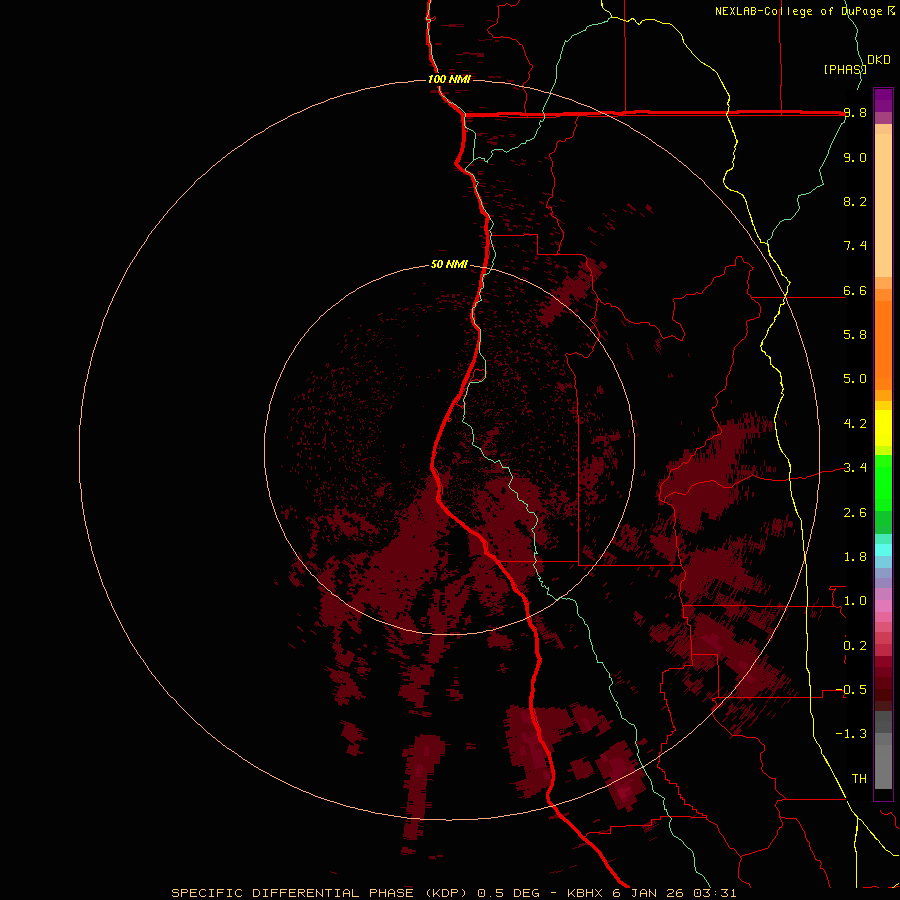Pick the peach segment beside 8.2

tap(883, 205)
